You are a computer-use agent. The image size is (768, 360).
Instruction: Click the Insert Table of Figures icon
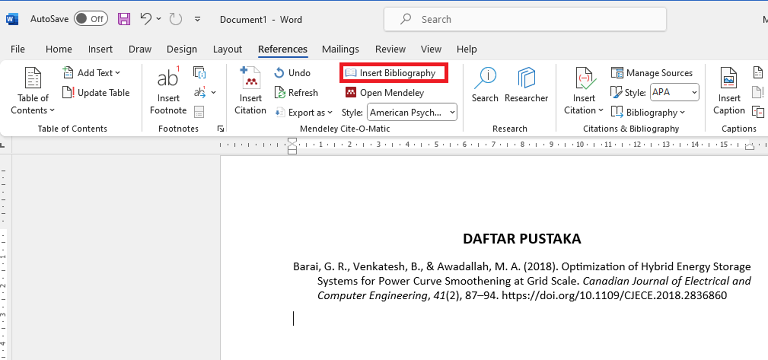click(758, 72)
